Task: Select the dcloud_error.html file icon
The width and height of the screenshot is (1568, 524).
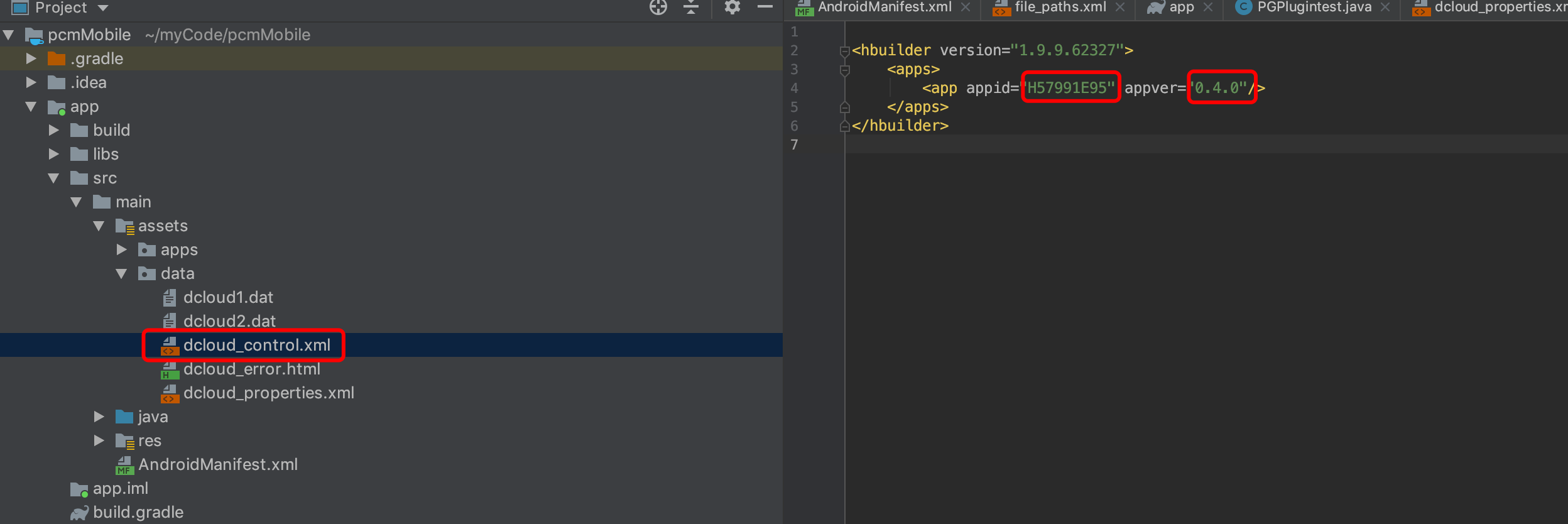Action: 170,369
